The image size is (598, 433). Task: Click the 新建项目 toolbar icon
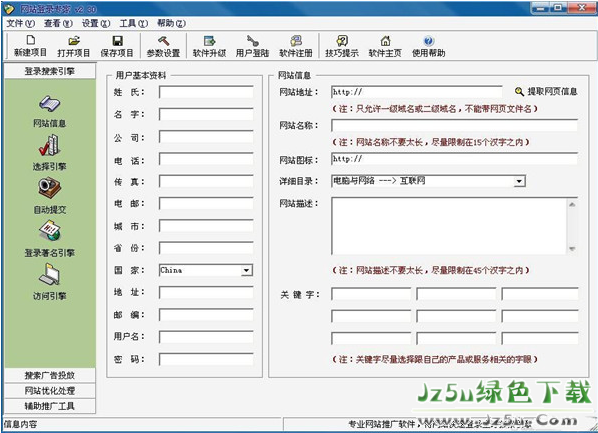[x=30, y=45]
